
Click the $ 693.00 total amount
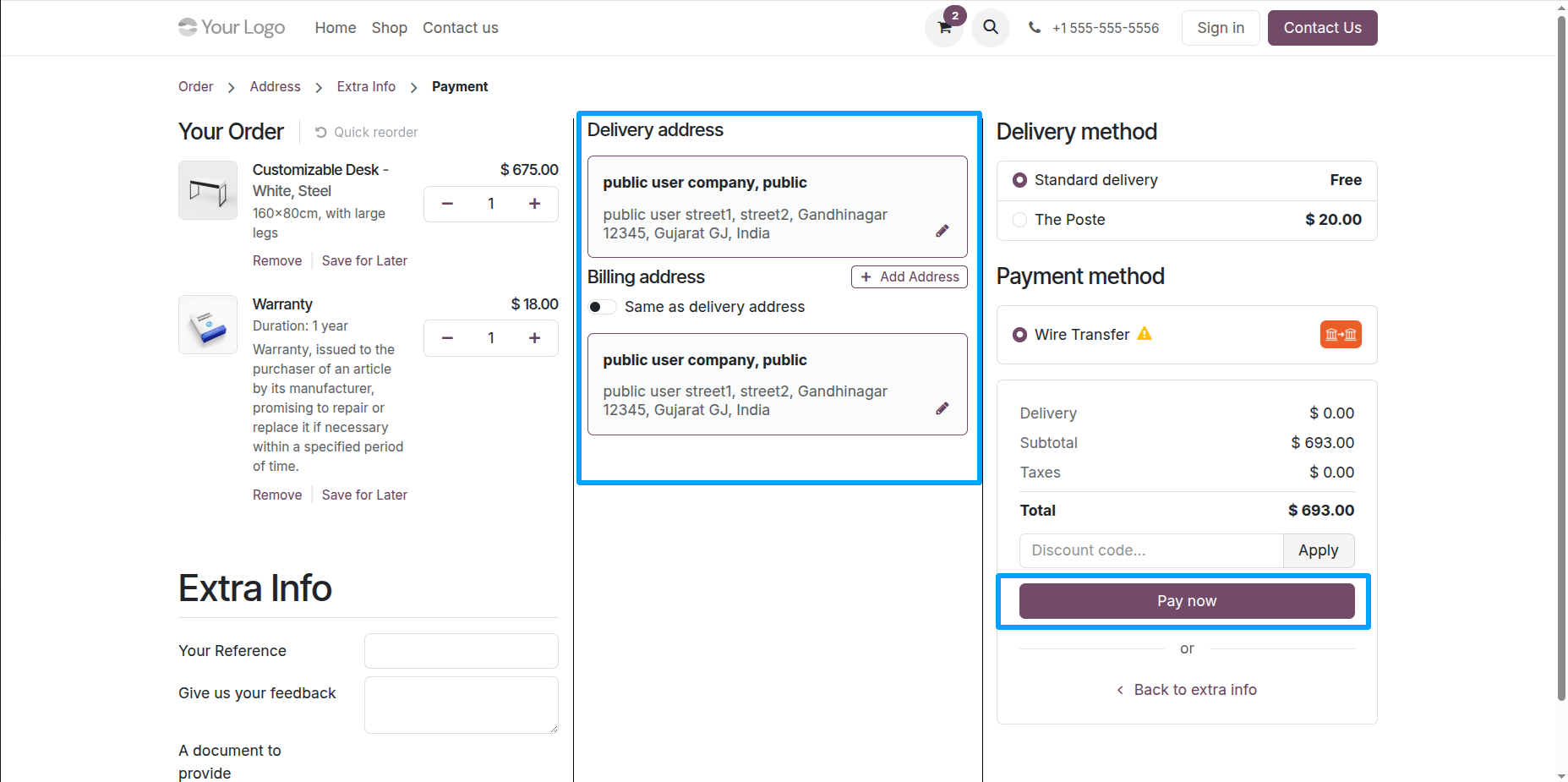coord(1321,511)
